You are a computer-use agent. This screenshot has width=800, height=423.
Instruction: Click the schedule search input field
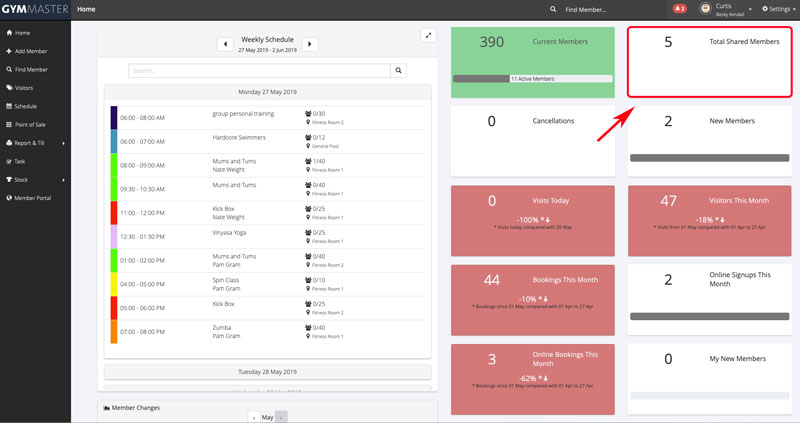click(259, 71)
